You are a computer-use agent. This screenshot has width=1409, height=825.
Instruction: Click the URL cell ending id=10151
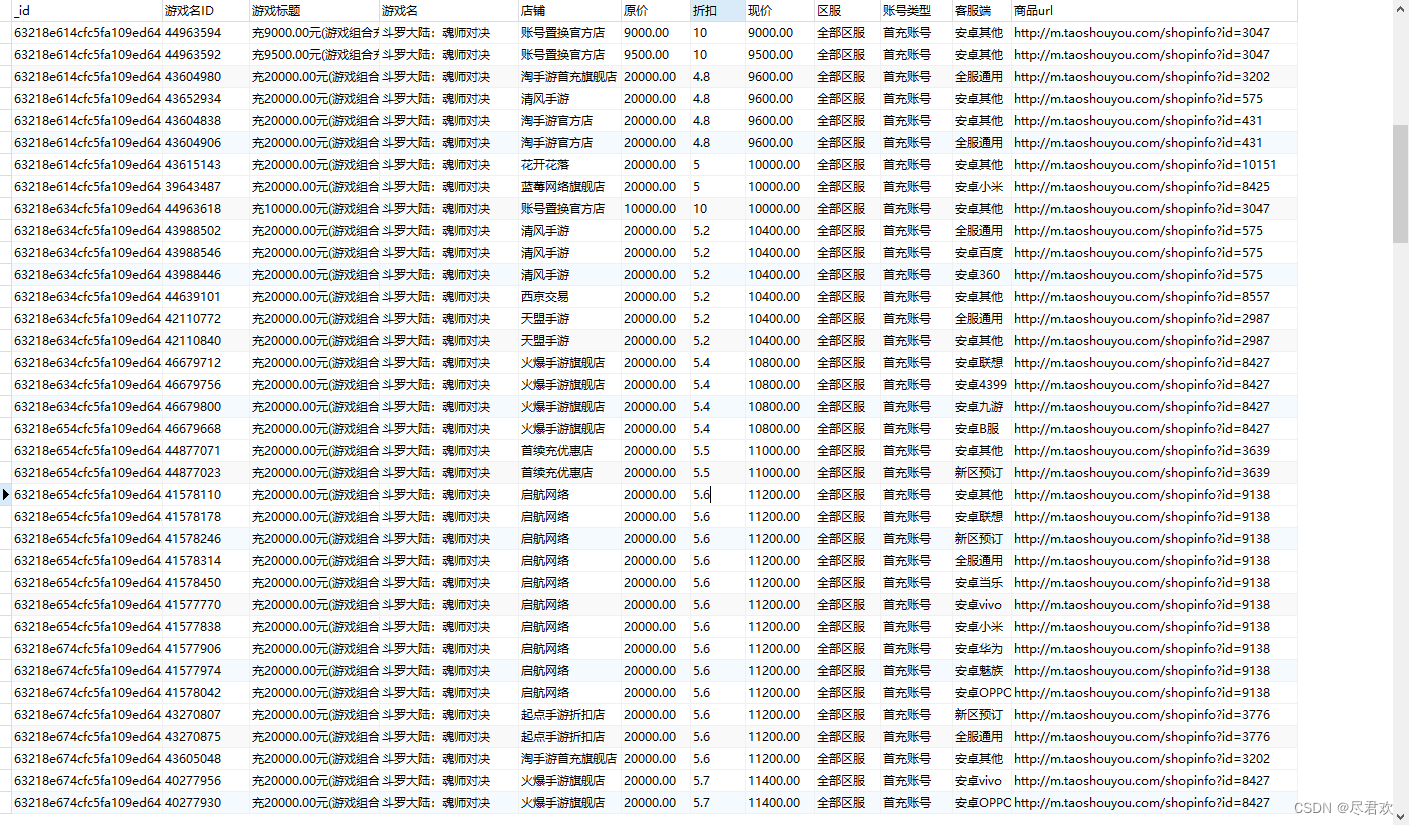(x=1154, y=165)
